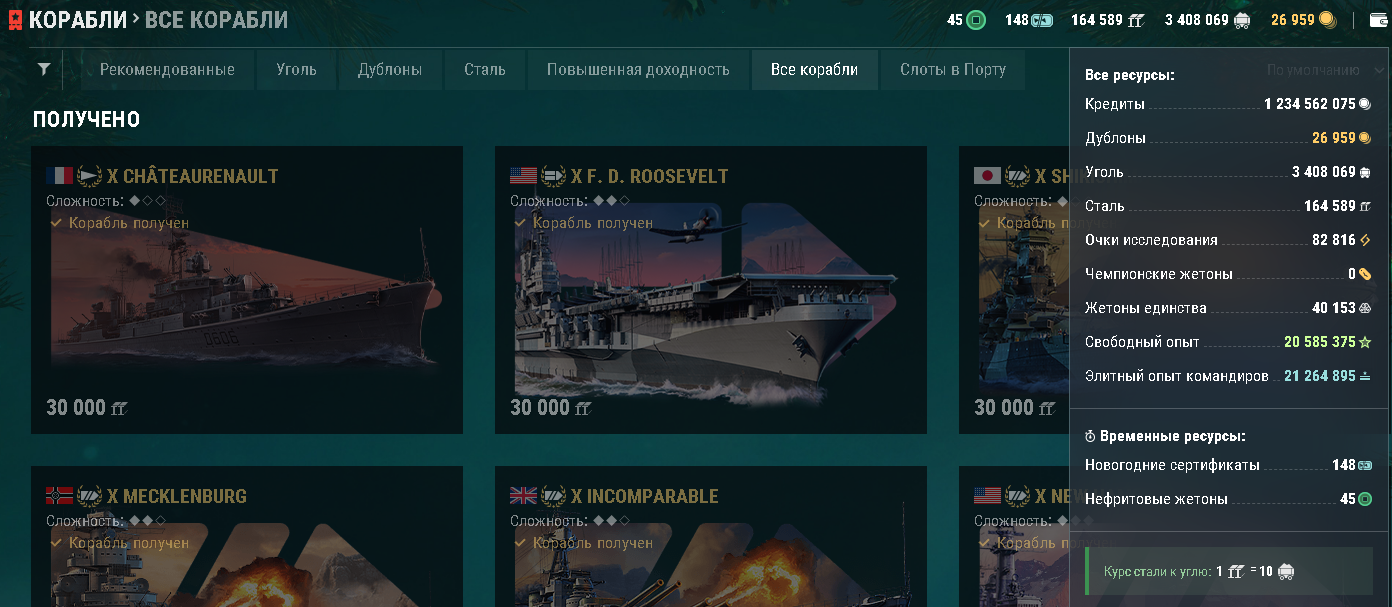The image size is (1392, 607).
Task: Click the red Armory home icon
Action: click(14, 20)
